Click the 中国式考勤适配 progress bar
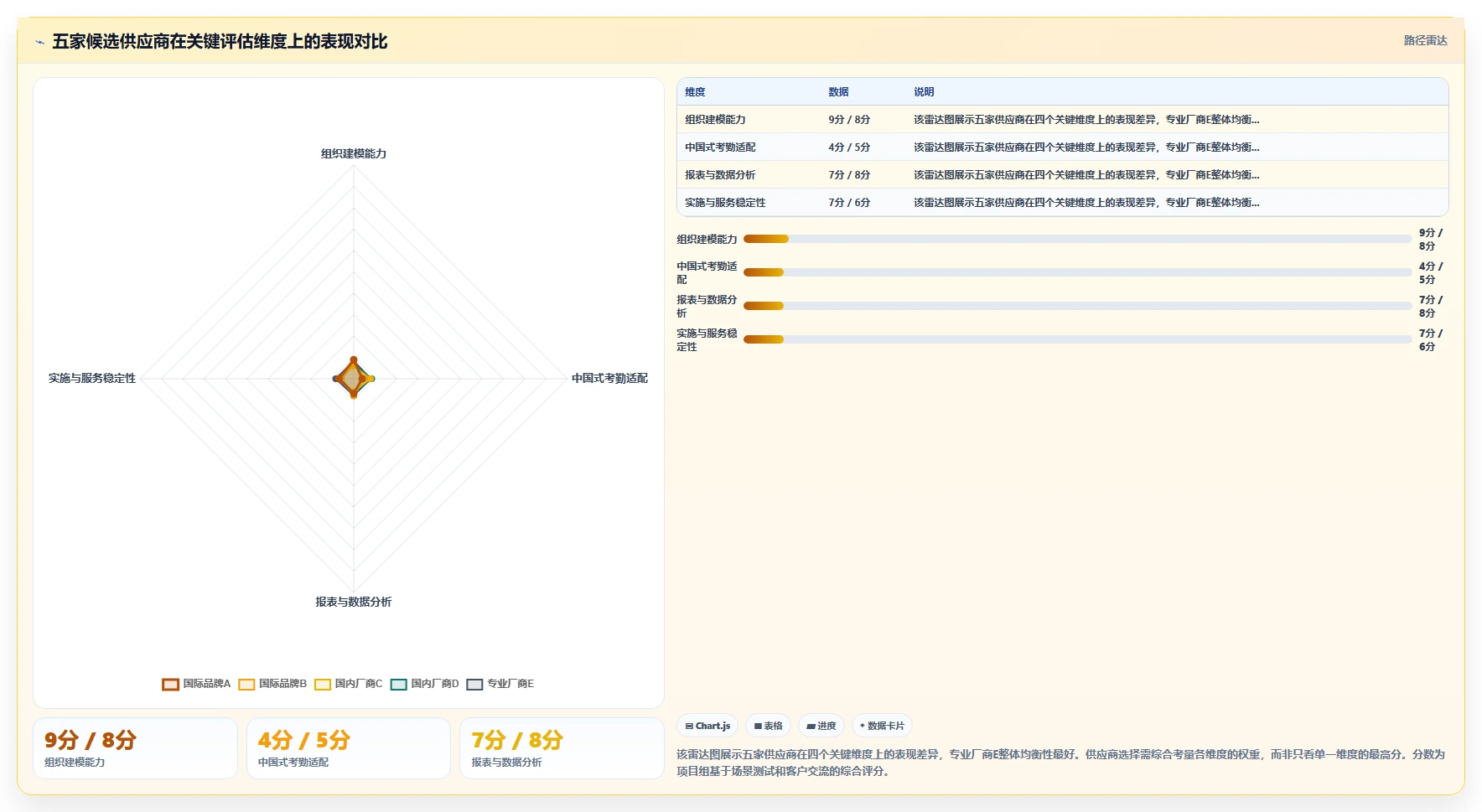Viewport: 1482px width, 812px height. [x=1077, y=272]
